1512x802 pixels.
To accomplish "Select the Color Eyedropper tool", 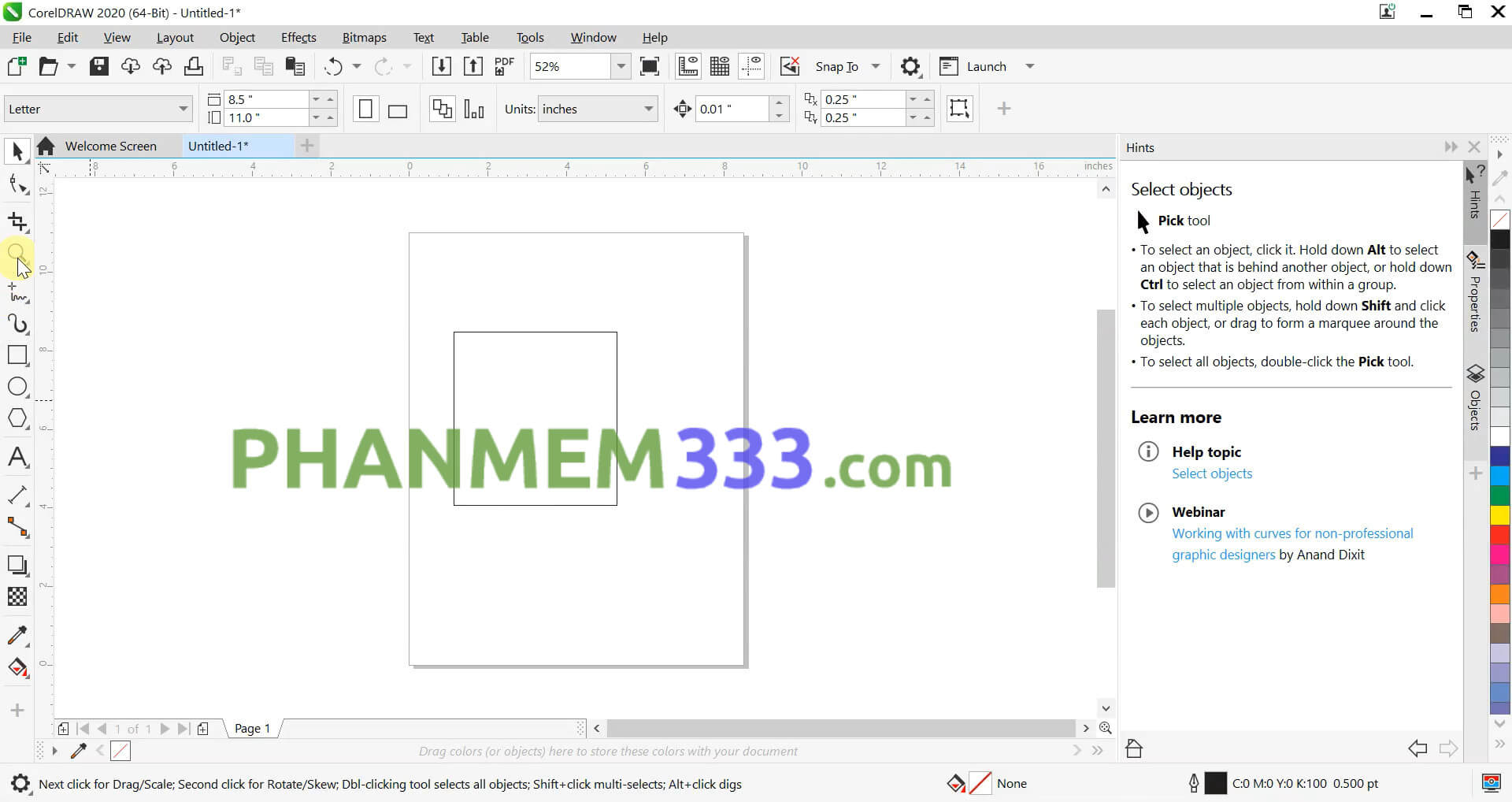I will pyautogui.click(x=17, y=635).
